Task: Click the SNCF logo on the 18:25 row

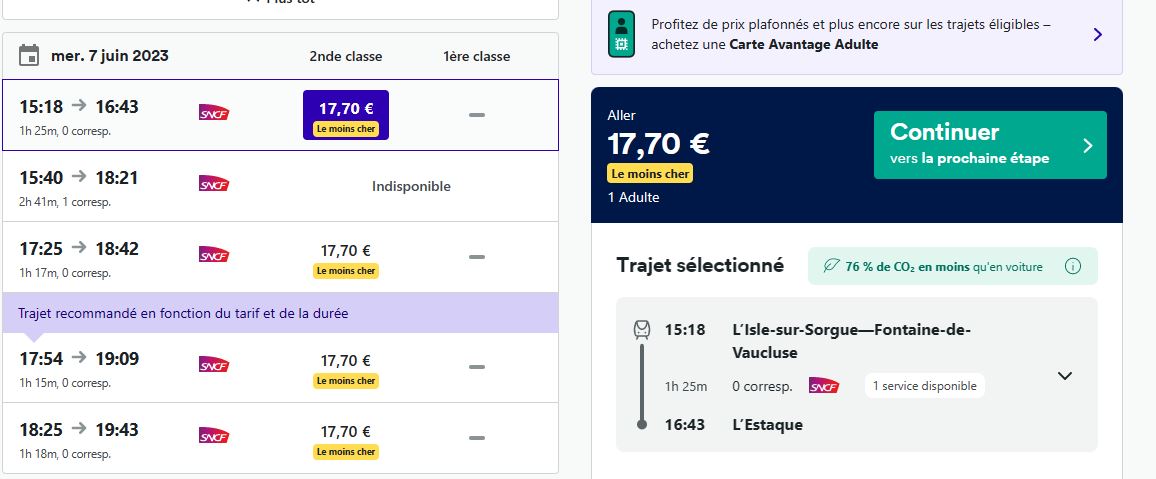Action: pyautogui.click(x=214, y=436)
